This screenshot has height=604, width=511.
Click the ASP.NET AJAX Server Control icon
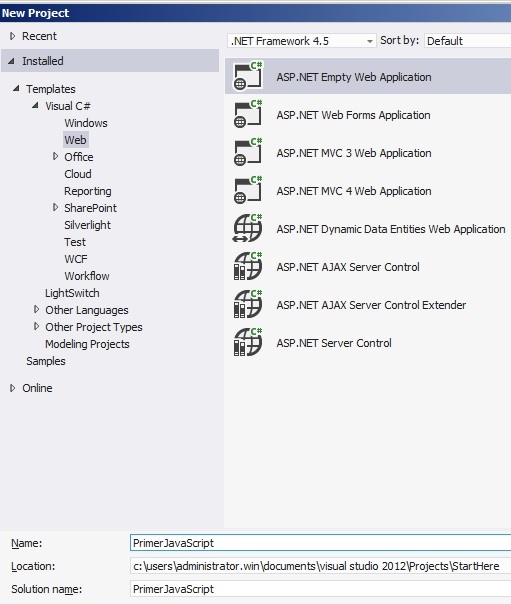tap(248, 267)
